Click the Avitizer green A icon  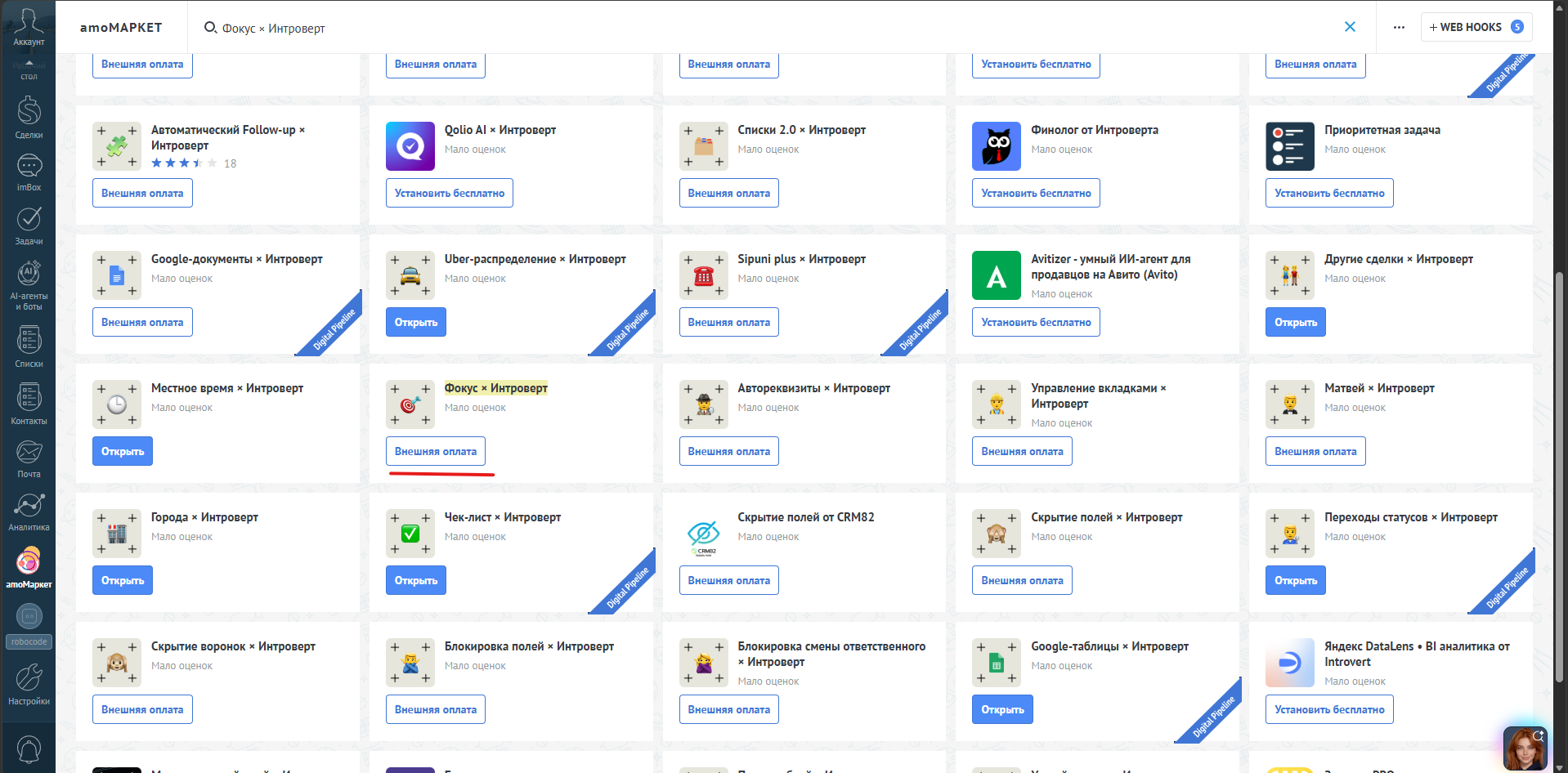click(996, 275)
